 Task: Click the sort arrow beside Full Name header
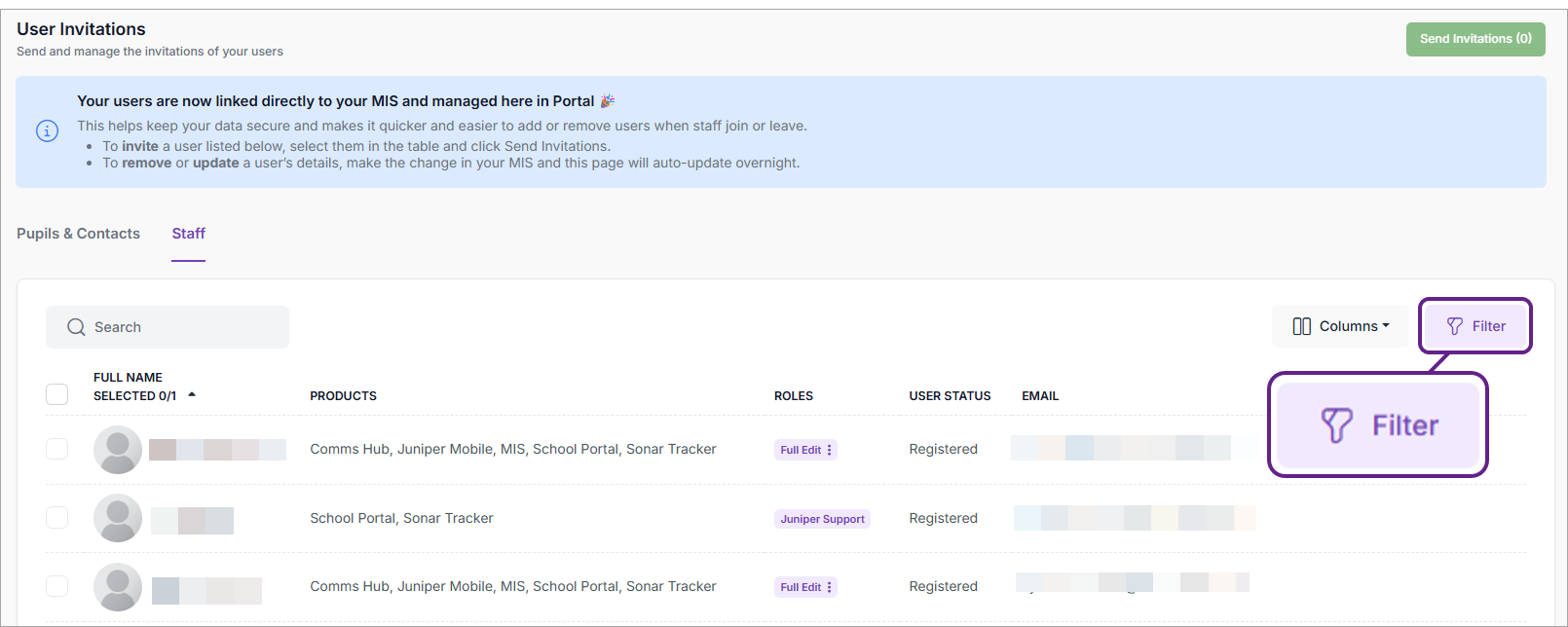pyautogui.click(x=192, y=394)
